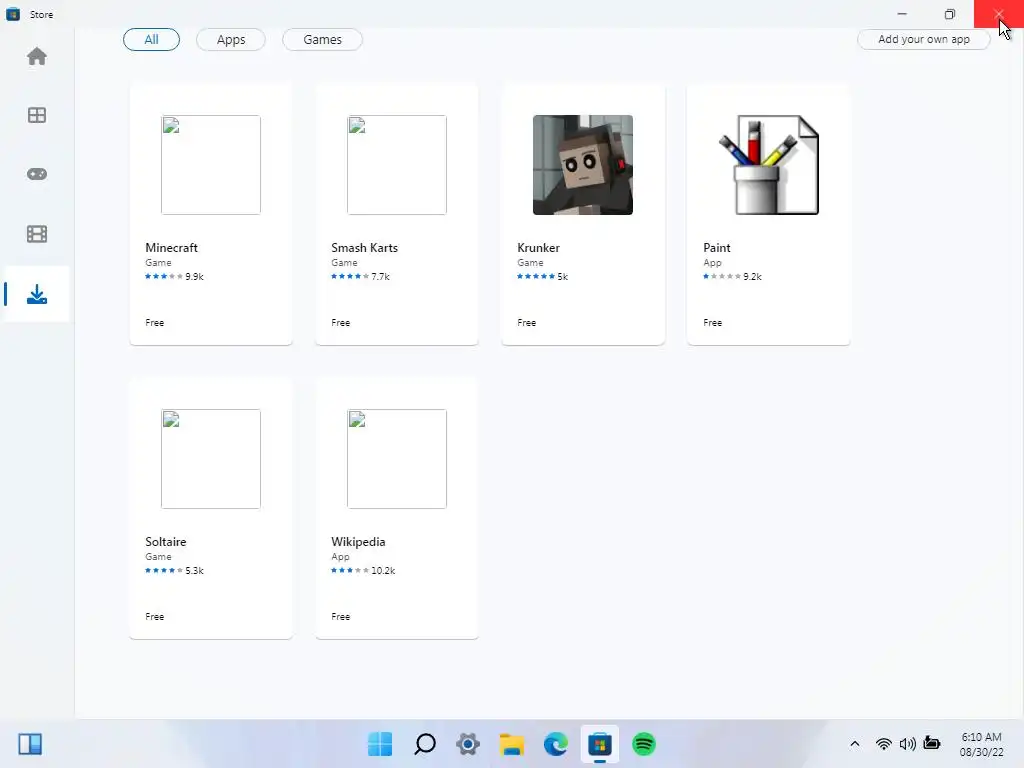Click the Free price on Soltaire card
Image resolution: width=1024 pixels, height=768 pixels.
[x=155, y=616]
